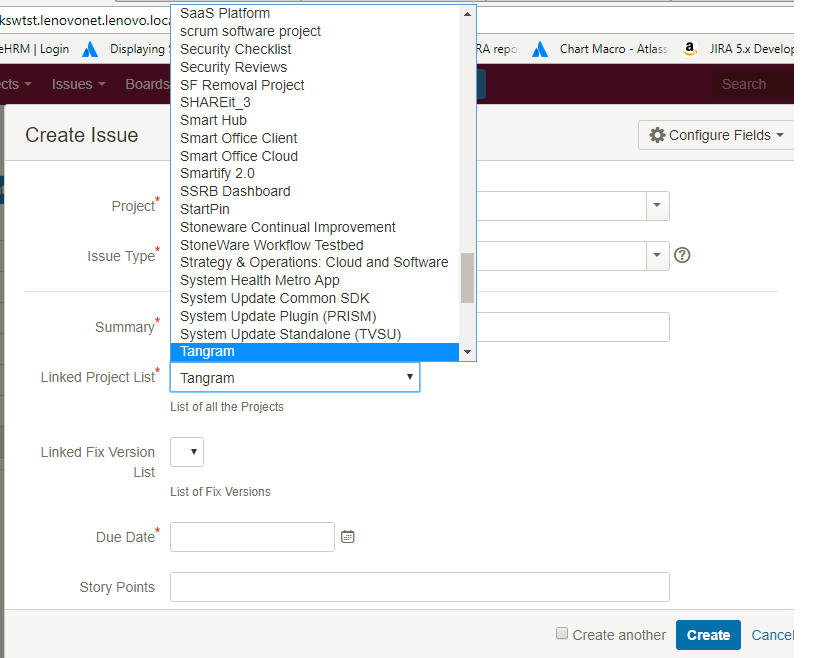
Task: Choose System Health Metro App option
Action: [x=315, y=280]
